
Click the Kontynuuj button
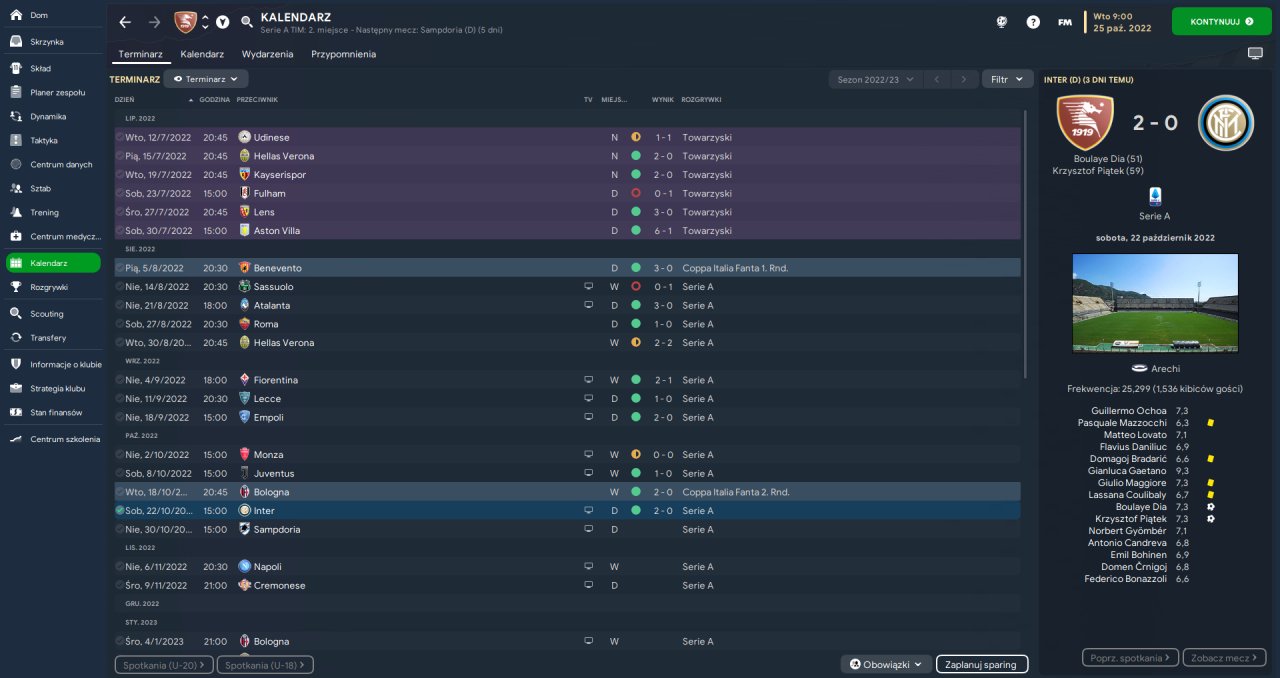1221,21
